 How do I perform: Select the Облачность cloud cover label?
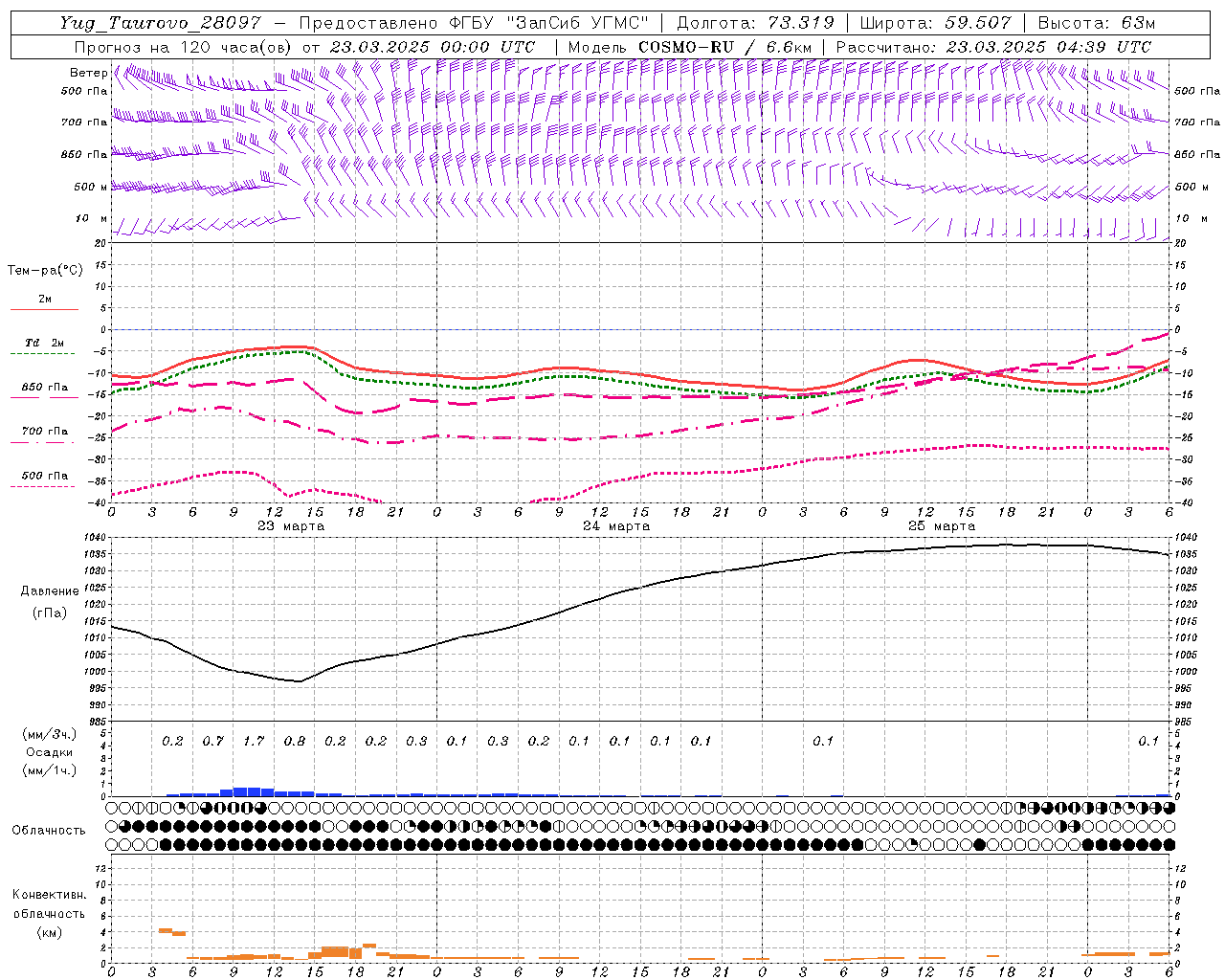tap(49, 831)
